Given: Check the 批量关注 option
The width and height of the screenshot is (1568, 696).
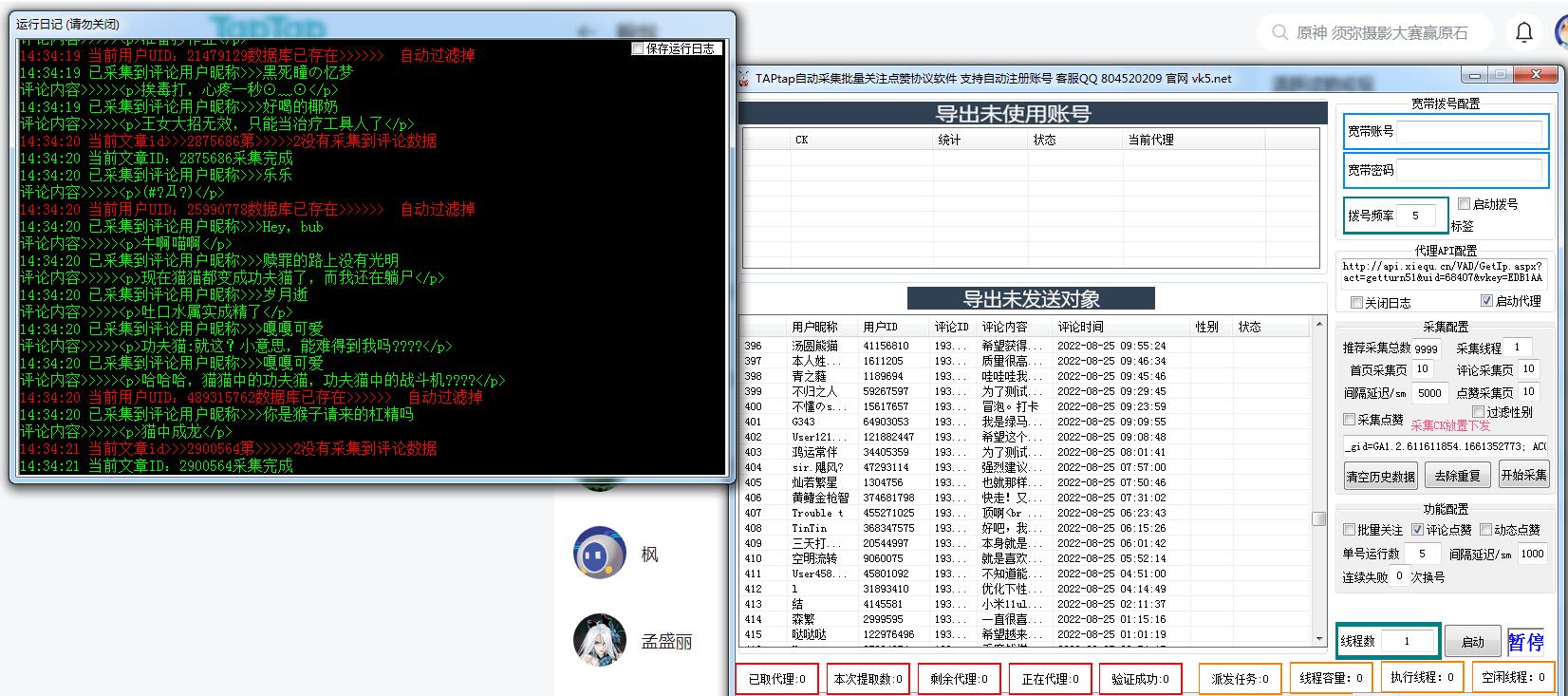Looking at the screenshot, I should 1349,530.
